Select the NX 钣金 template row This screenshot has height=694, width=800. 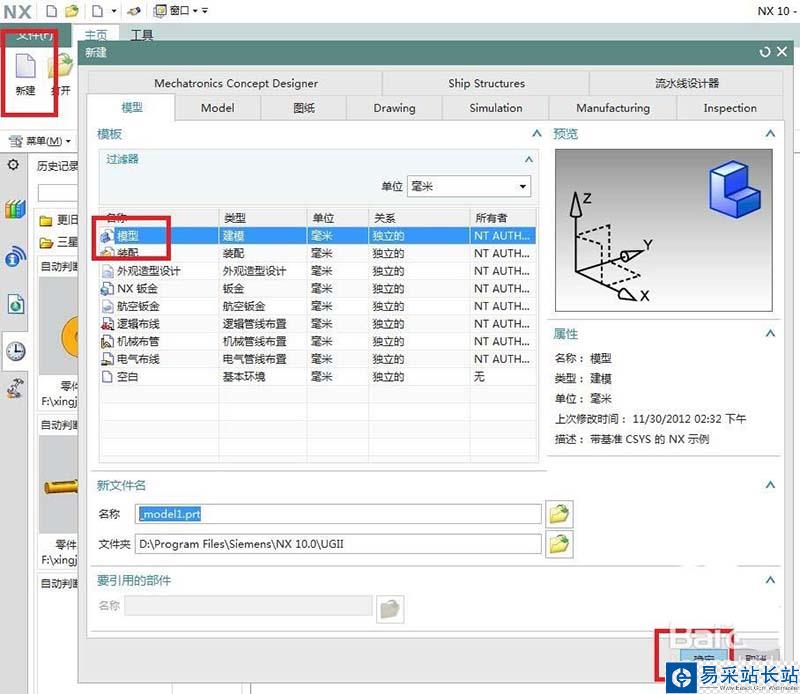click(x=317, y=288)
